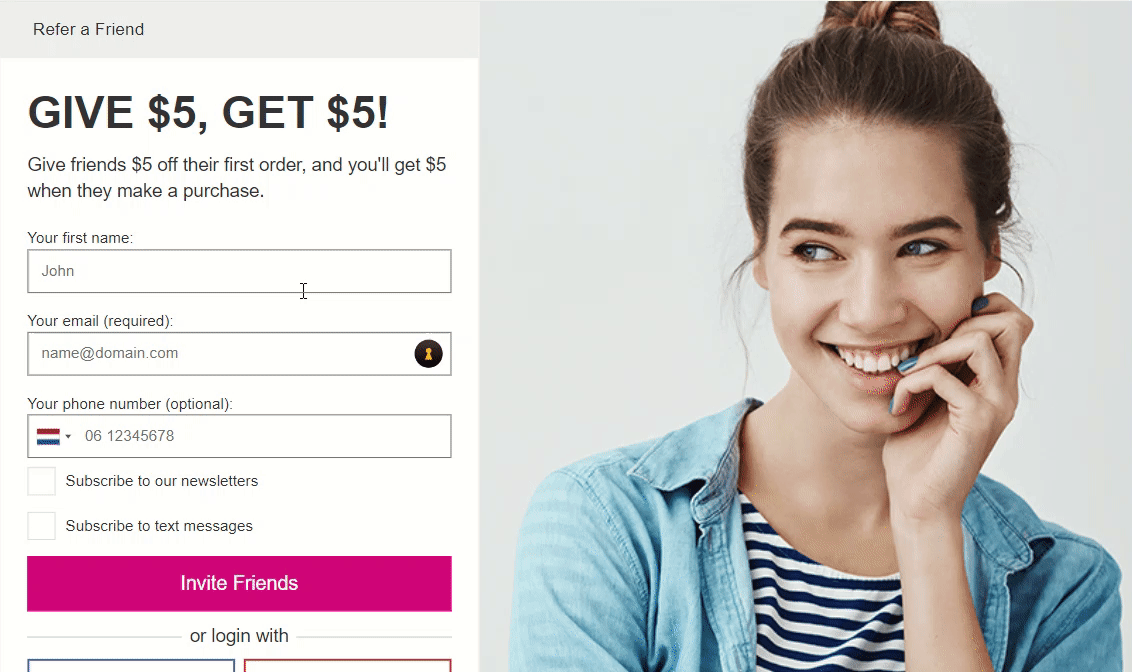The width and height of the screenshot is (1132, 672).
Task: Click the 'Subscribe to text messages' label text
Action: click(x=159, y=526)
